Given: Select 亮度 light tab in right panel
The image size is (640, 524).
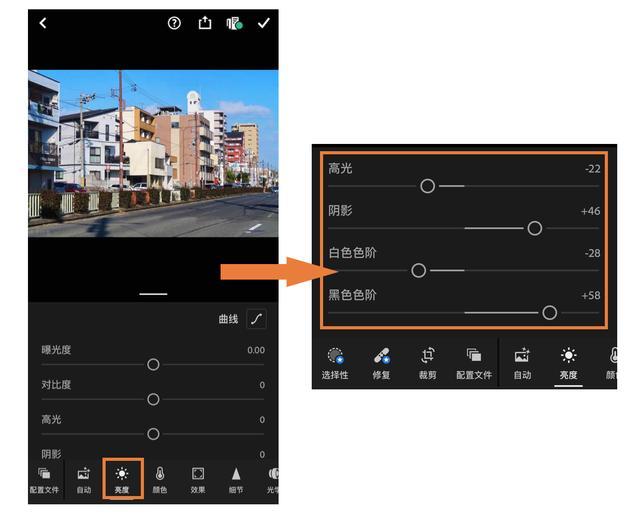Looking at the screenshot, I should pyautogui.click(x=568, y=363).
